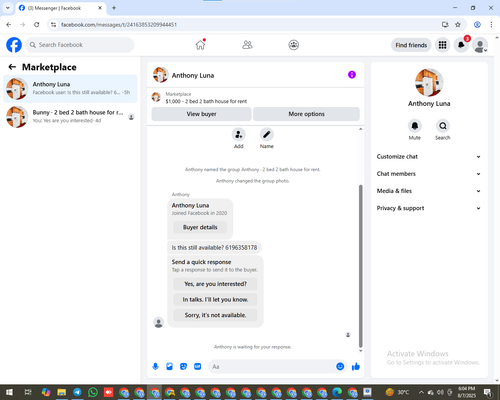The image size is (500, 400).
Task: Send 'Yes, are you interested?' response
Action: [x=215, y=284]
